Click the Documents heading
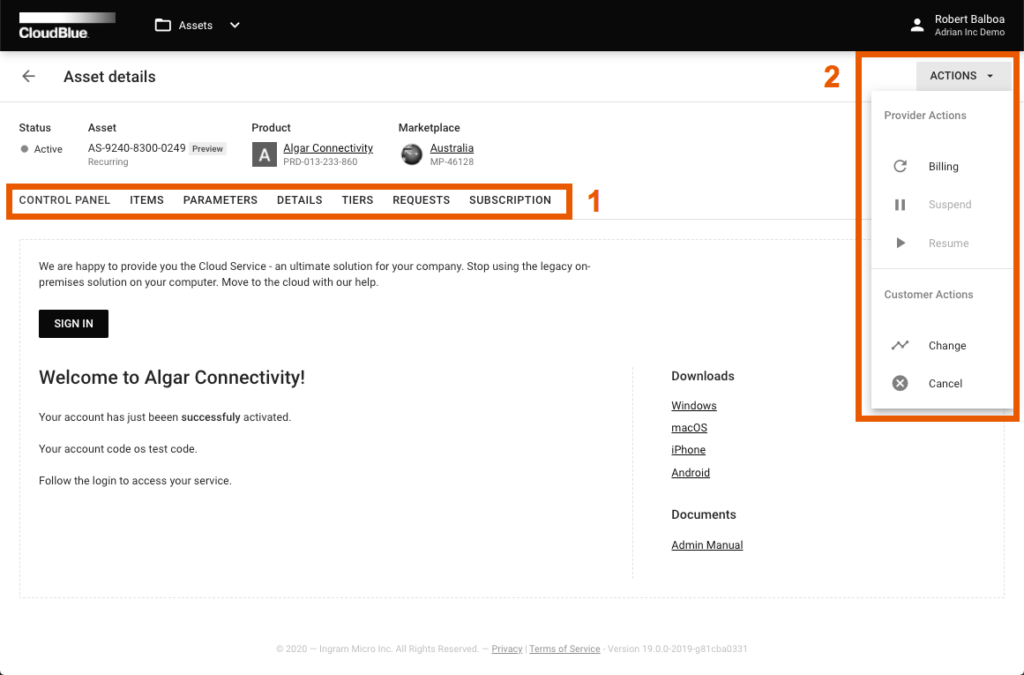The height and width of the screenshot is (675, 1024). [703, 514]
